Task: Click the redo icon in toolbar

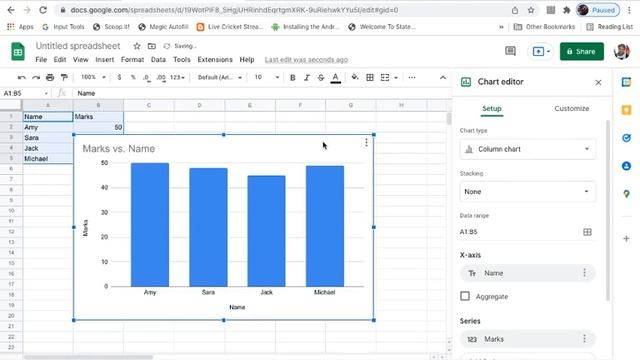Action: click(x=36, y=77)
